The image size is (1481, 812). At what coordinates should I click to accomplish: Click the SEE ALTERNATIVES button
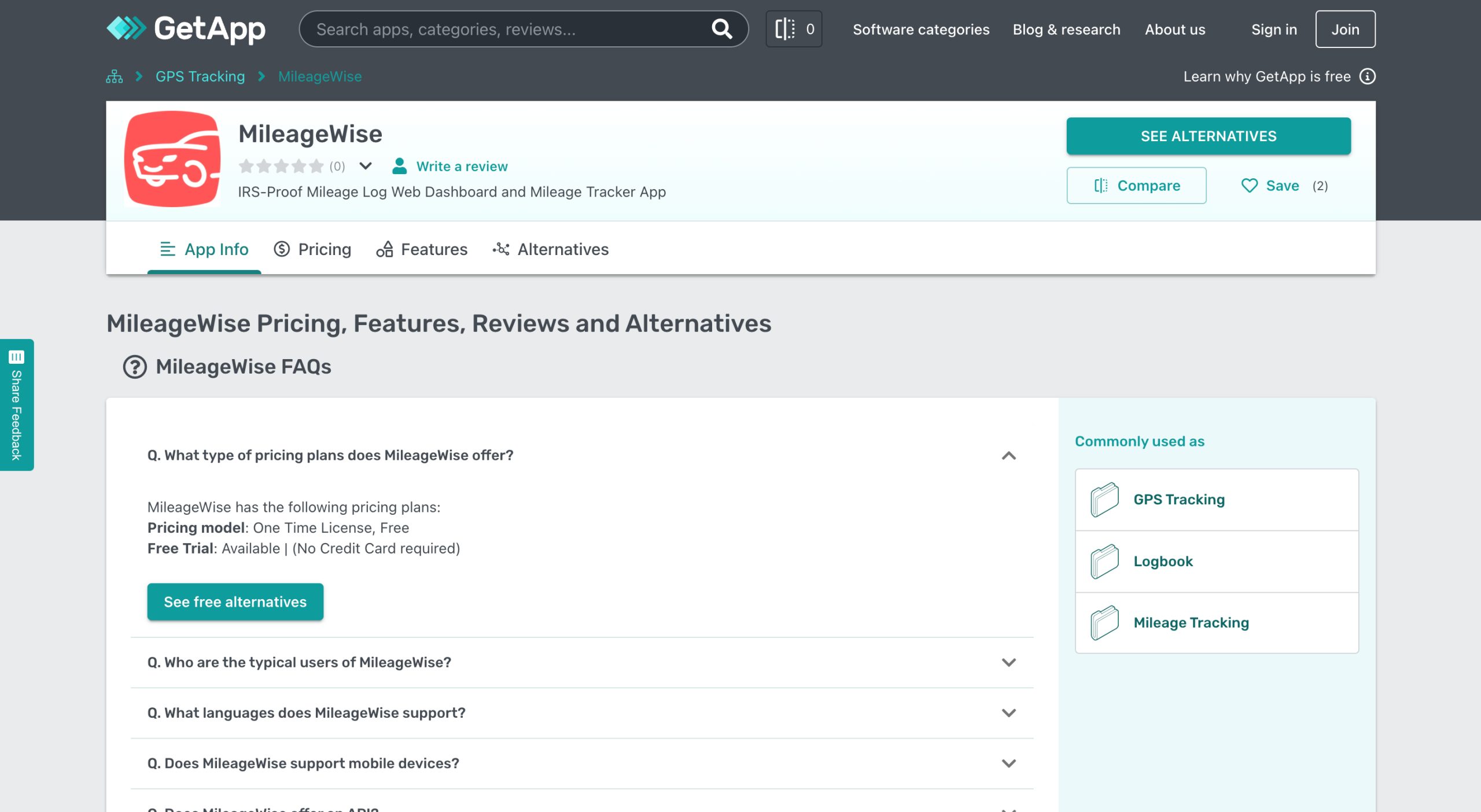pyautogui.click(x=1209, y=136)
